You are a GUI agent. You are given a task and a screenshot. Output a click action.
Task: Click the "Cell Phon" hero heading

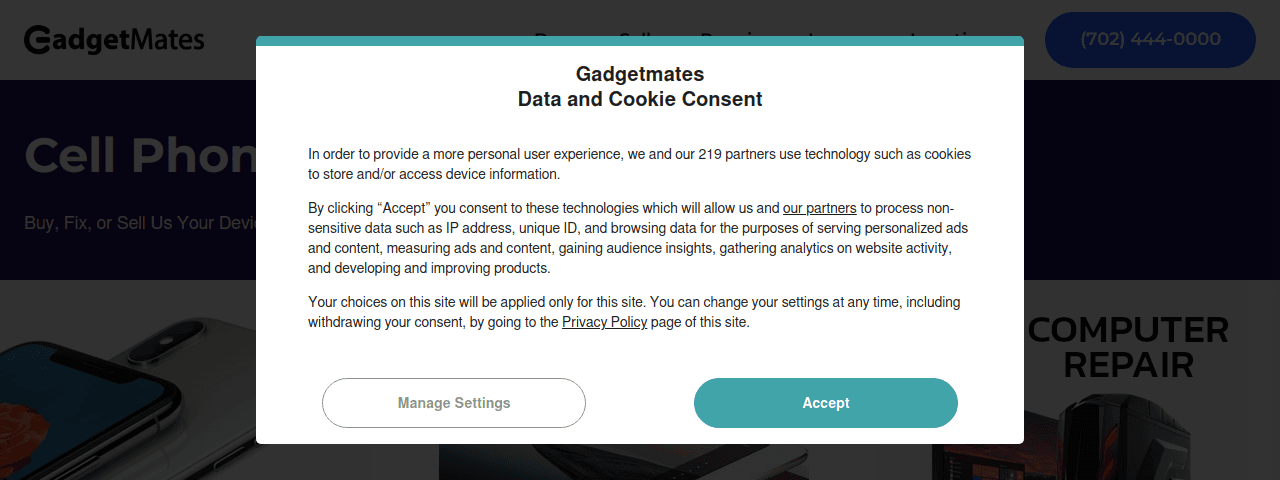[x=140, y=155]
